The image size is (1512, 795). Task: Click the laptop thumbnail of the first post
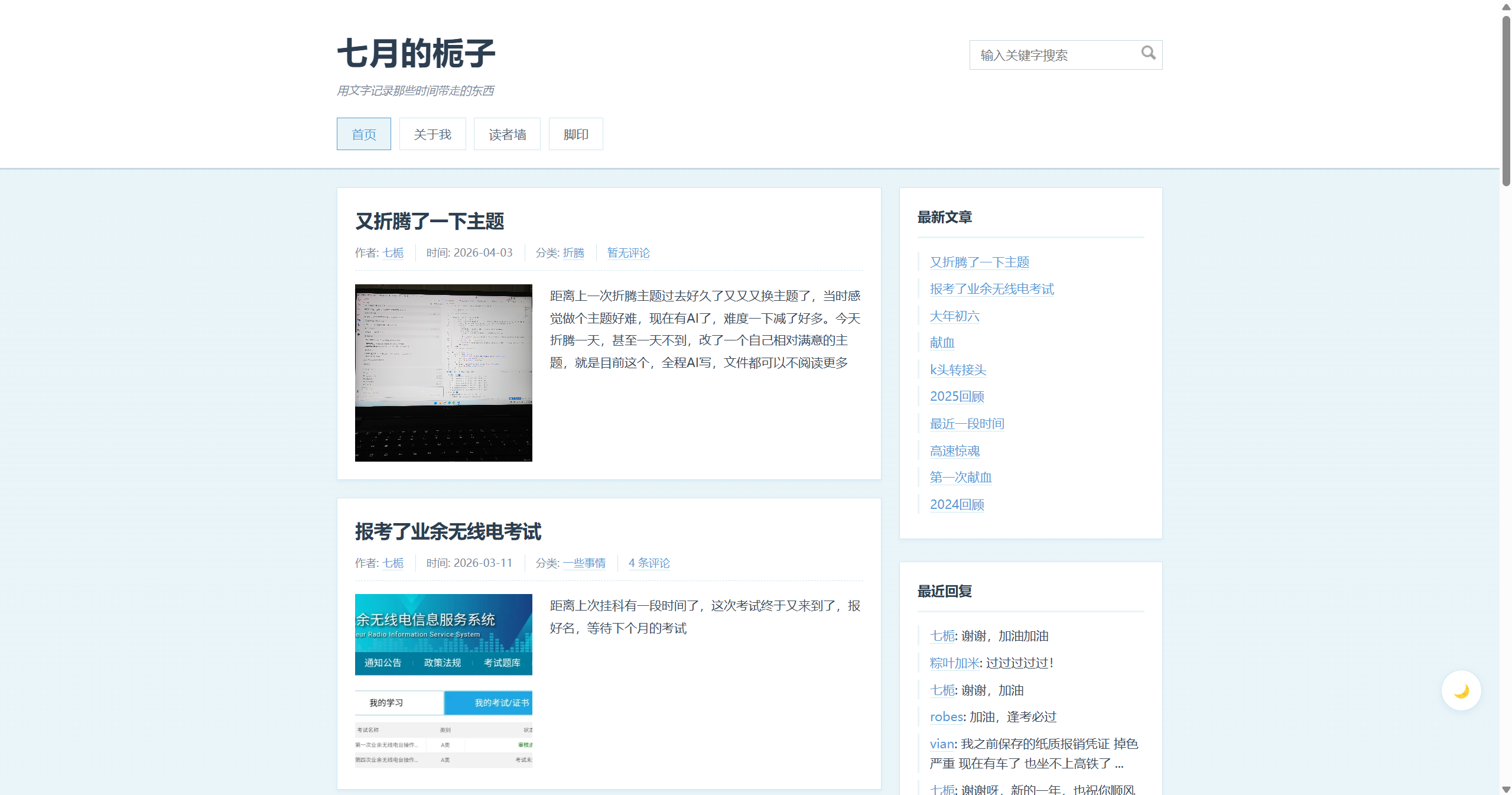click(443, 372)
